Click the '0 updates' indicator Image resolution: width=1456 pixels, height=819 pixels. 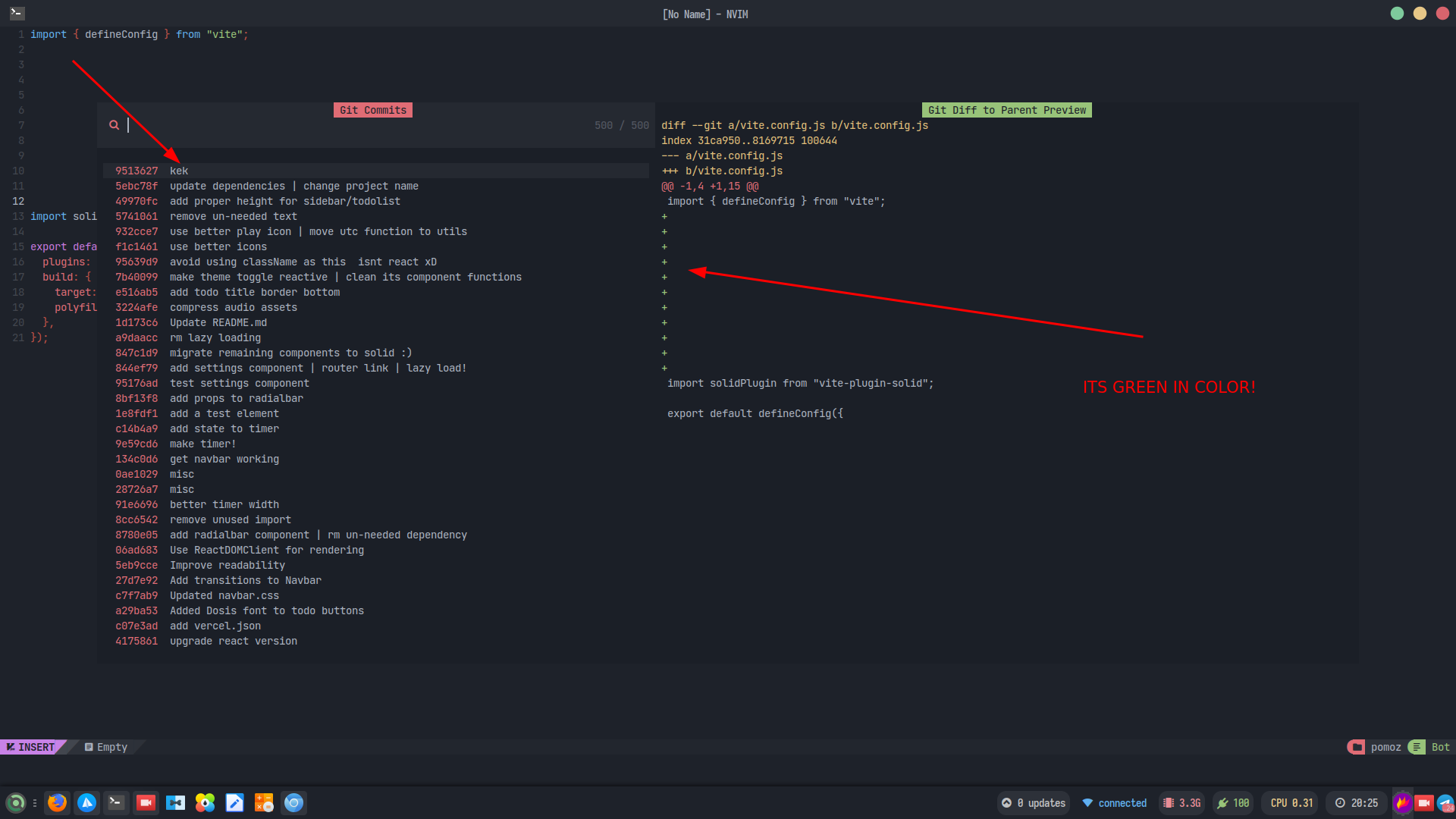tap(1034, 803)
